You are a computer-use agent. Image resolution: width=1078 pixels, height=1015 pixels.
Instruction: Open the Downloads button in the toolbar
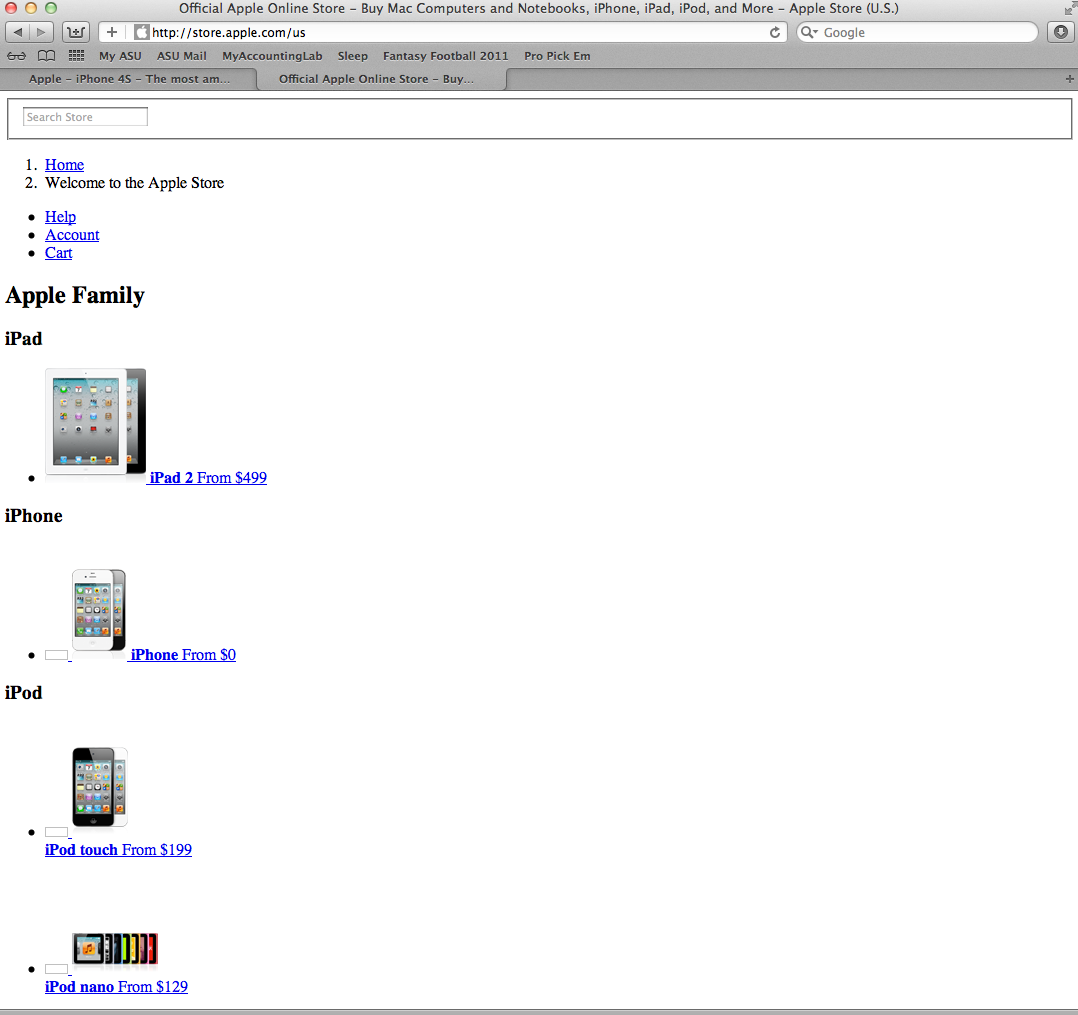coord(1061,32)
